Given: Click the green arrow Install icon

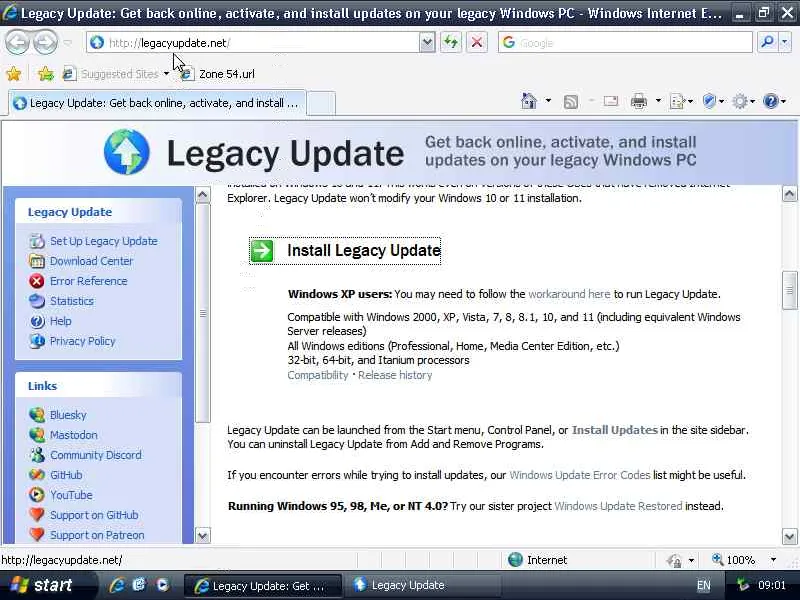Looking at the screenshot, I should [x=262, y=251].
